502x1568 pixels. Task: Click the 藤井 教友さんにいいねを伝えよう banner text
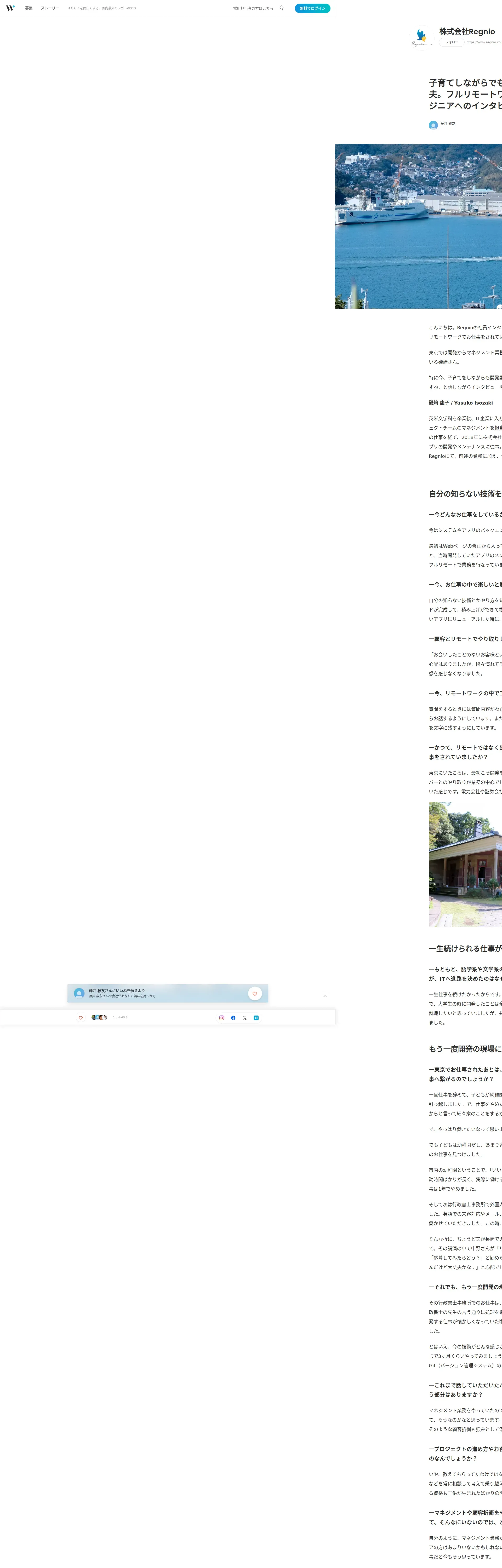pyautogui.click(x=117, y=990)
